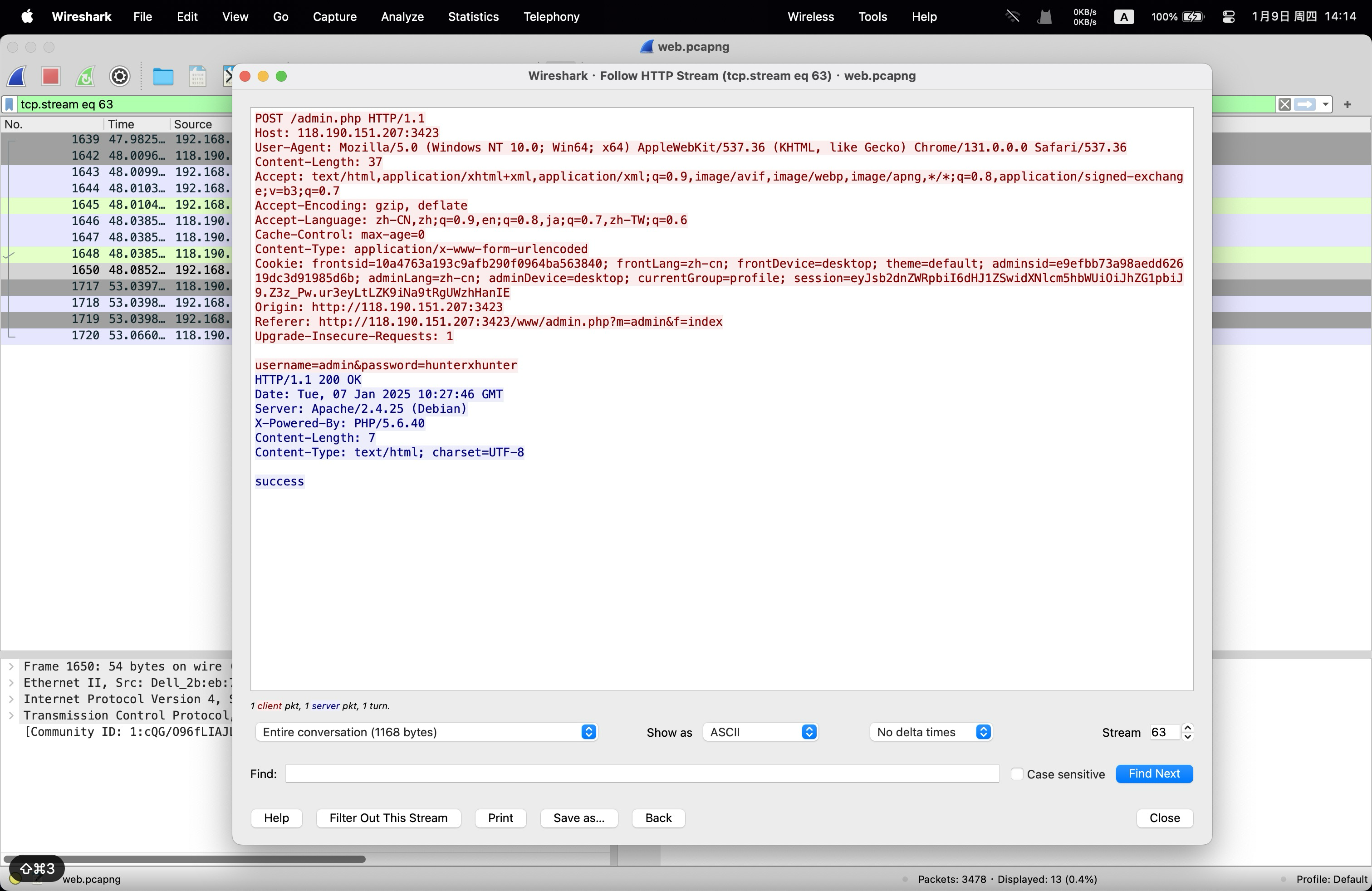This screenshot has height=891, width=1372.
Task: Click the horizontal scrollbar in main window
Action: (185, 859)
